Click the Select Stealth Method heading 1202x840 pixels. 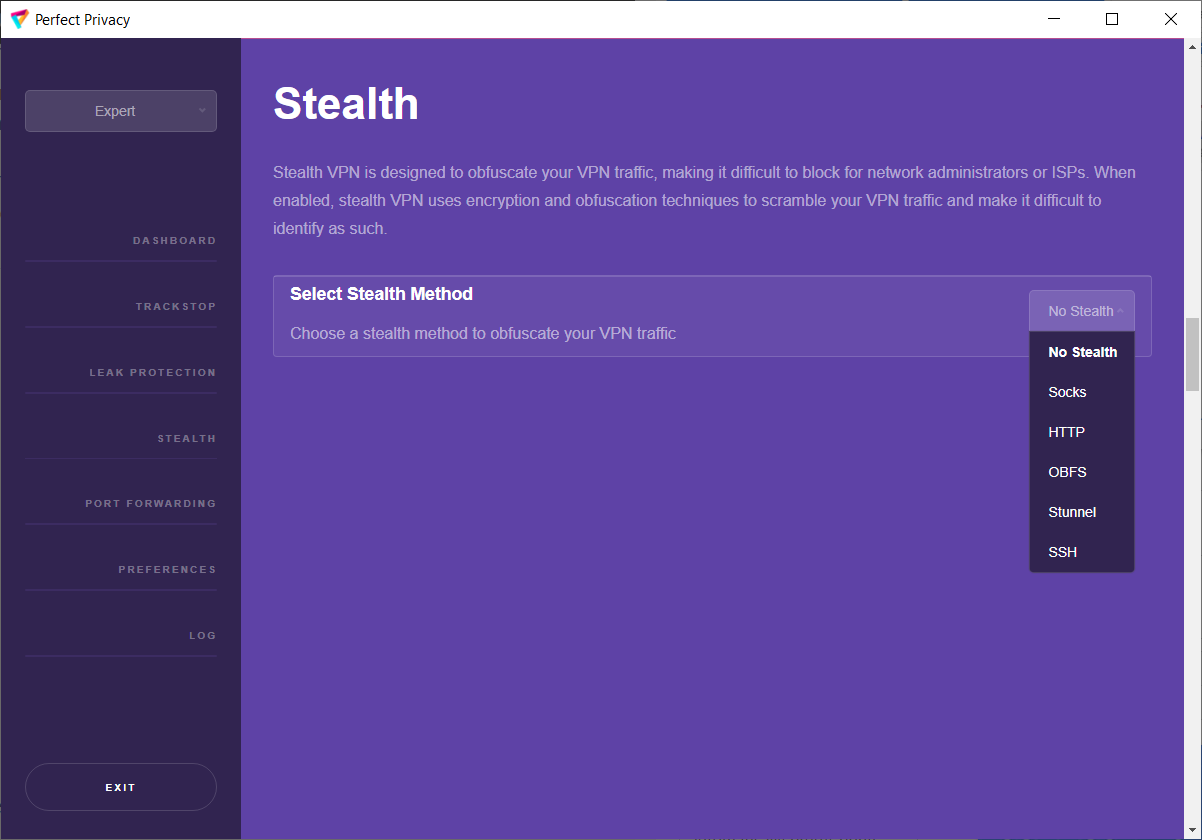point(381,294)
